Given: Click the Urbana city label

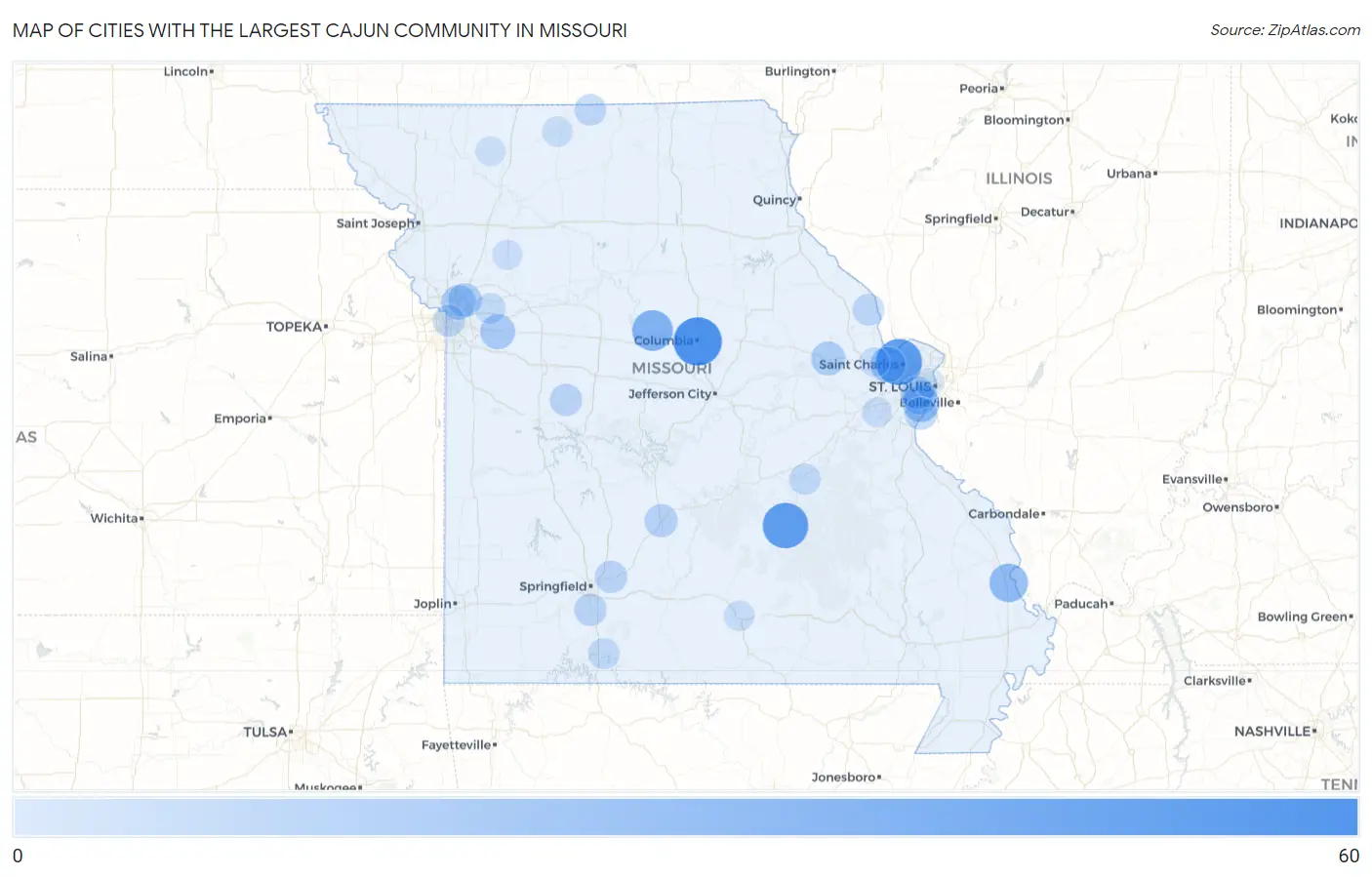Looking at the screenshot, I should [x=1130, y=174].
